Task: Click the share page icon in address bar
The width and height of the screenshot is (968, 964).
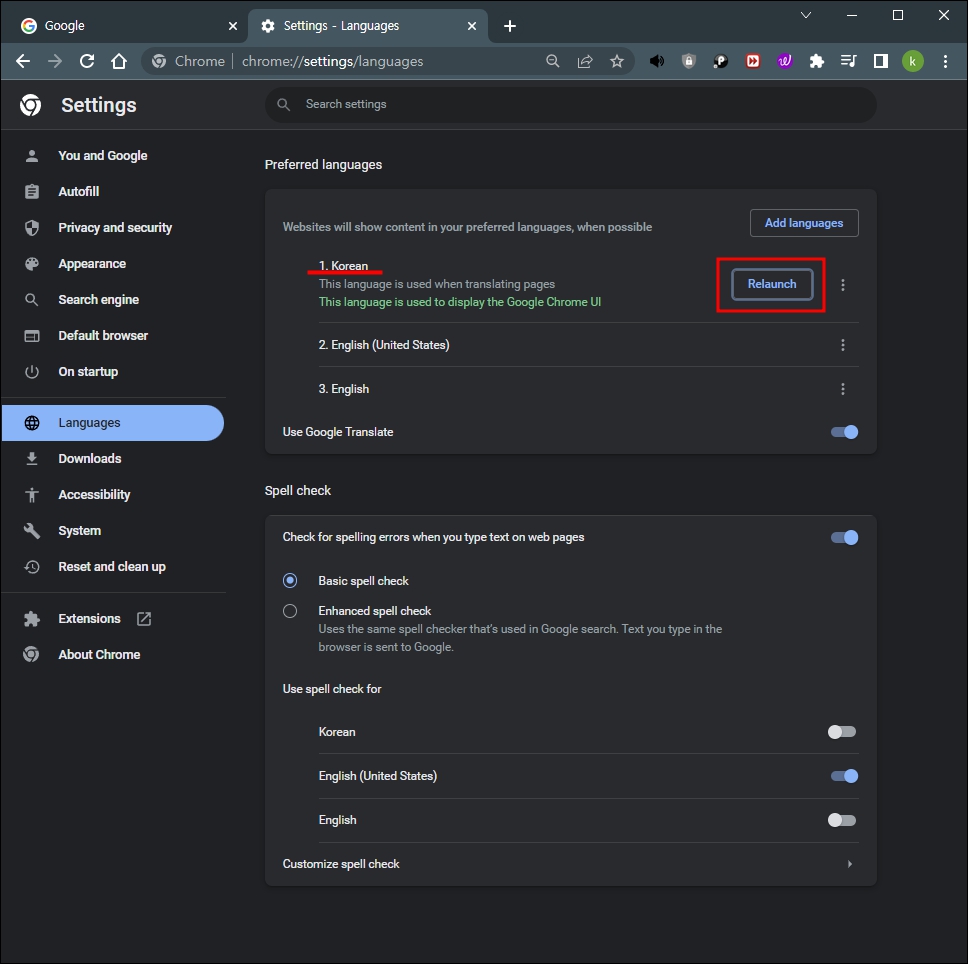Action: [585, 61]
